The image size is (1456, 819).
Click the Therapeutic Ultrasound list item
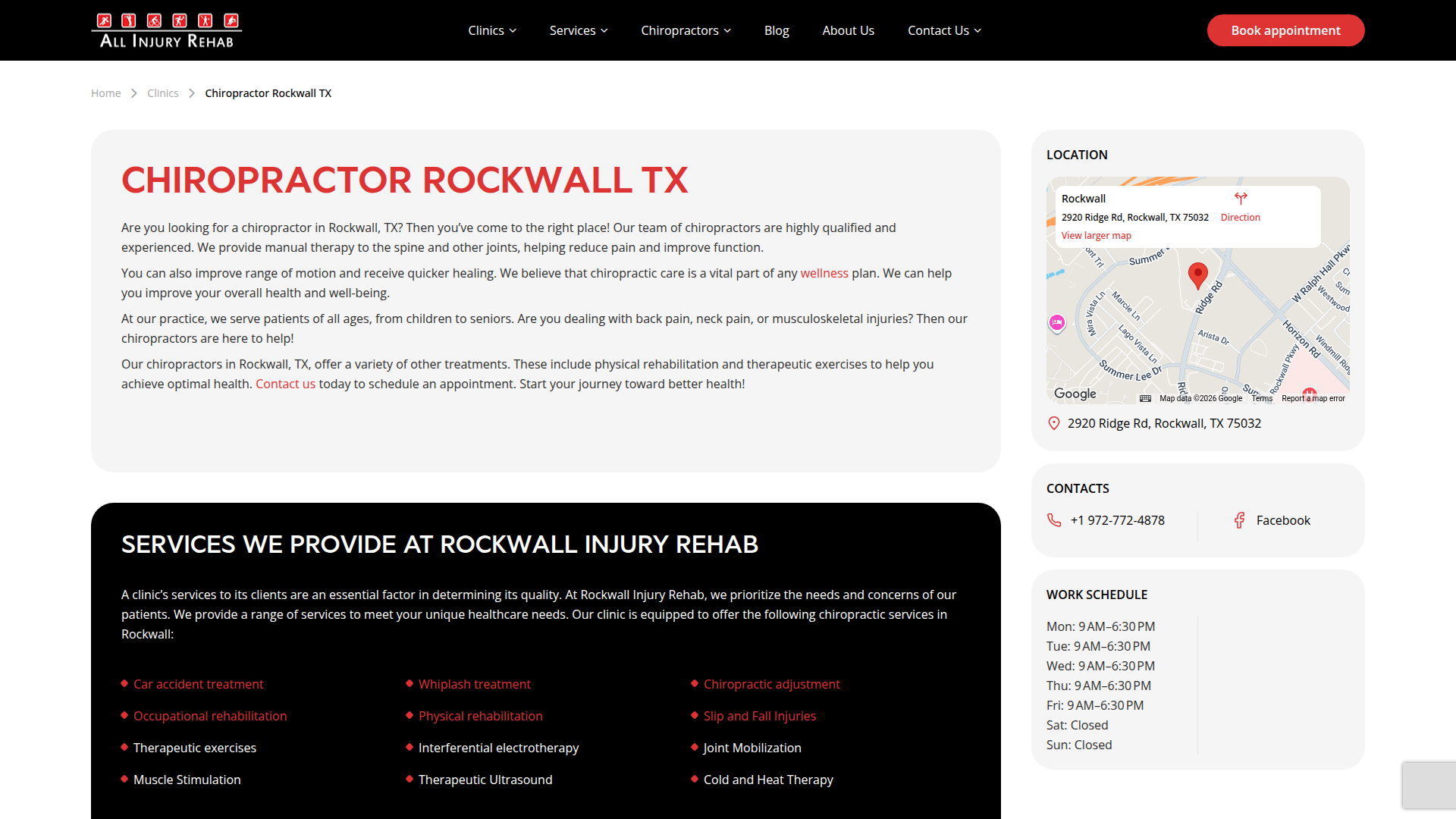click(x=485, y=780)
